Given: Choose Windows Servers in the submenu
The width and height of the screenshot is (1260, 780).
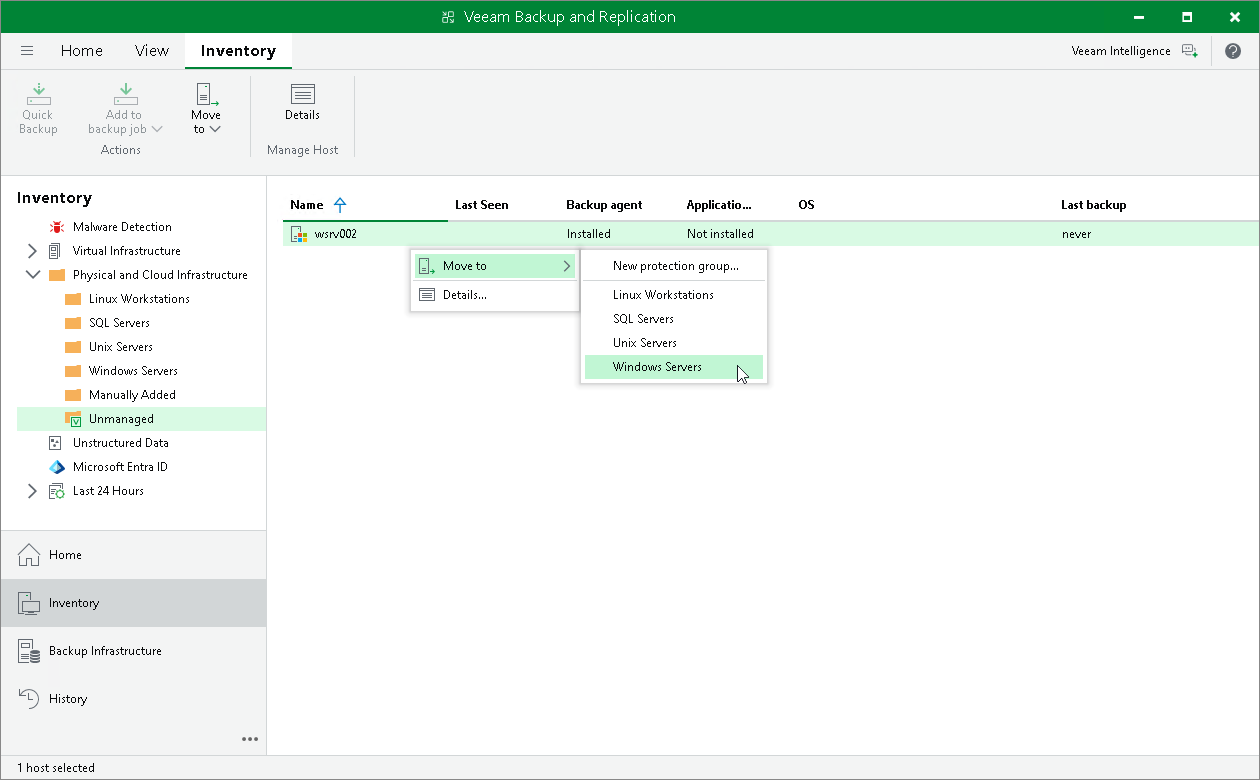Looking at the screenshot, I should pos(674,367).
